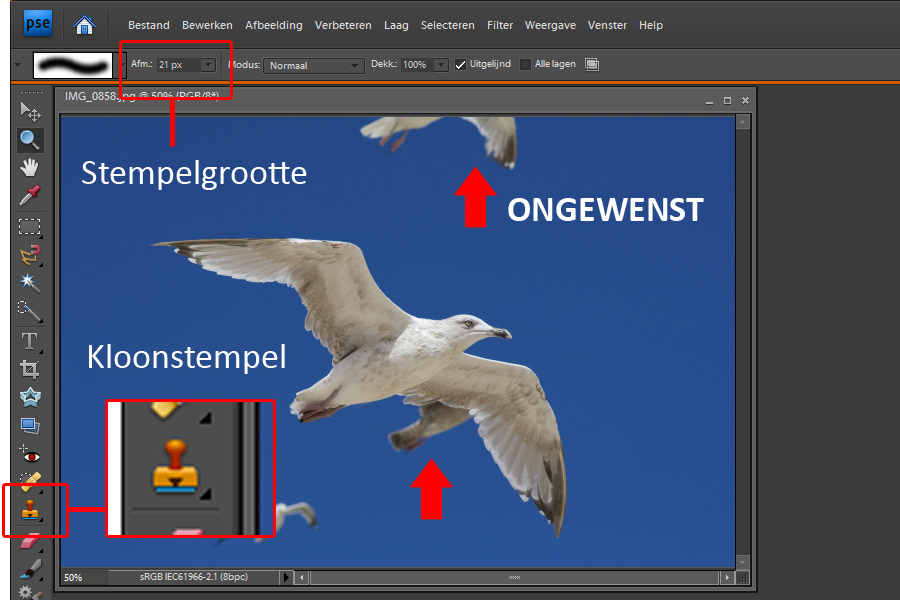Viewport: 900px width, 600px height.
Task: Open the brush stroke preset preview
Action: tap(74, 65)
